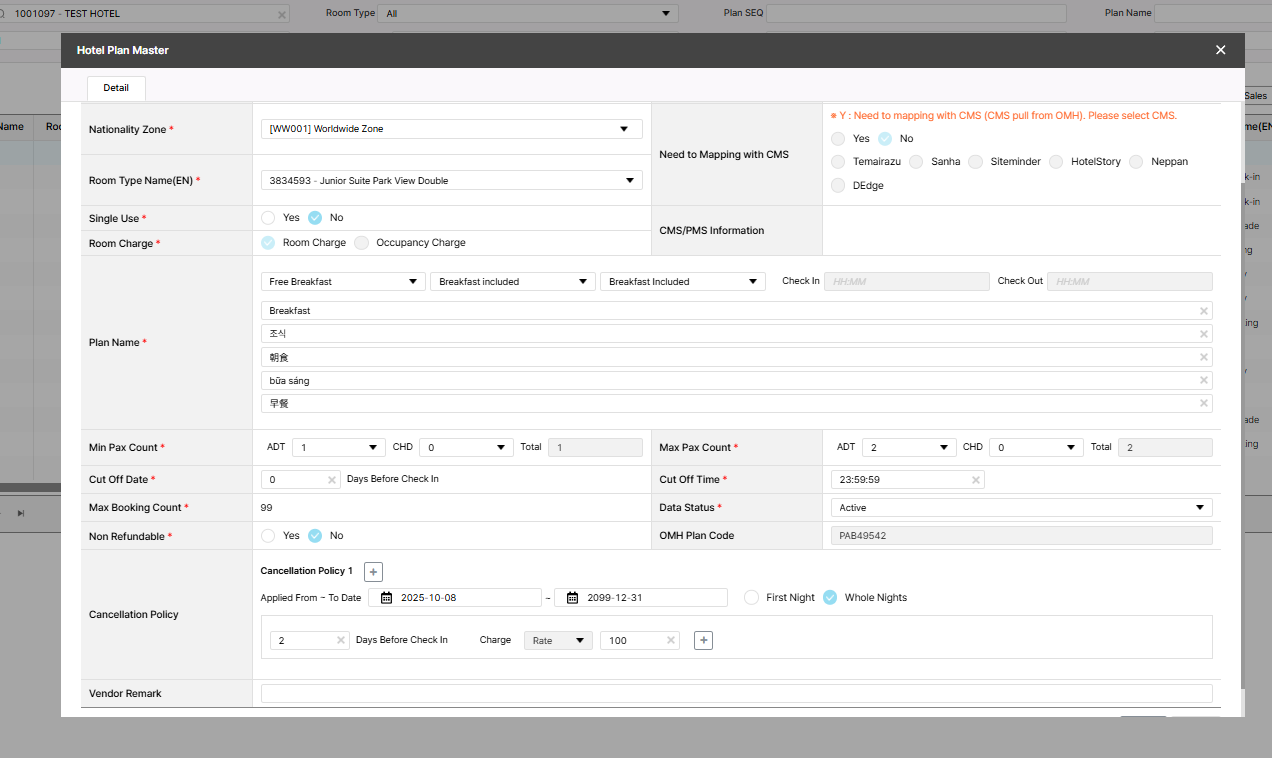Switch to the Detail tab
1272x758 pixels.
116,88
